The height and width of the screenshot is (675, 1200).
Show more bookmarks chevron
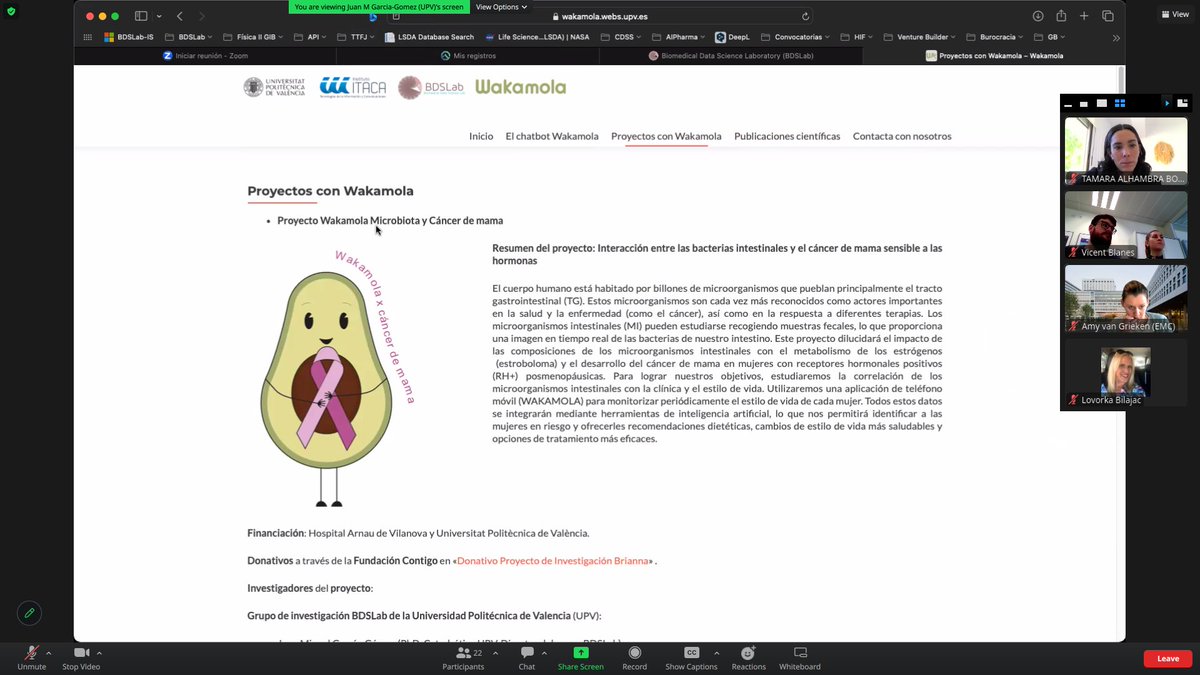coord(1116,37)
